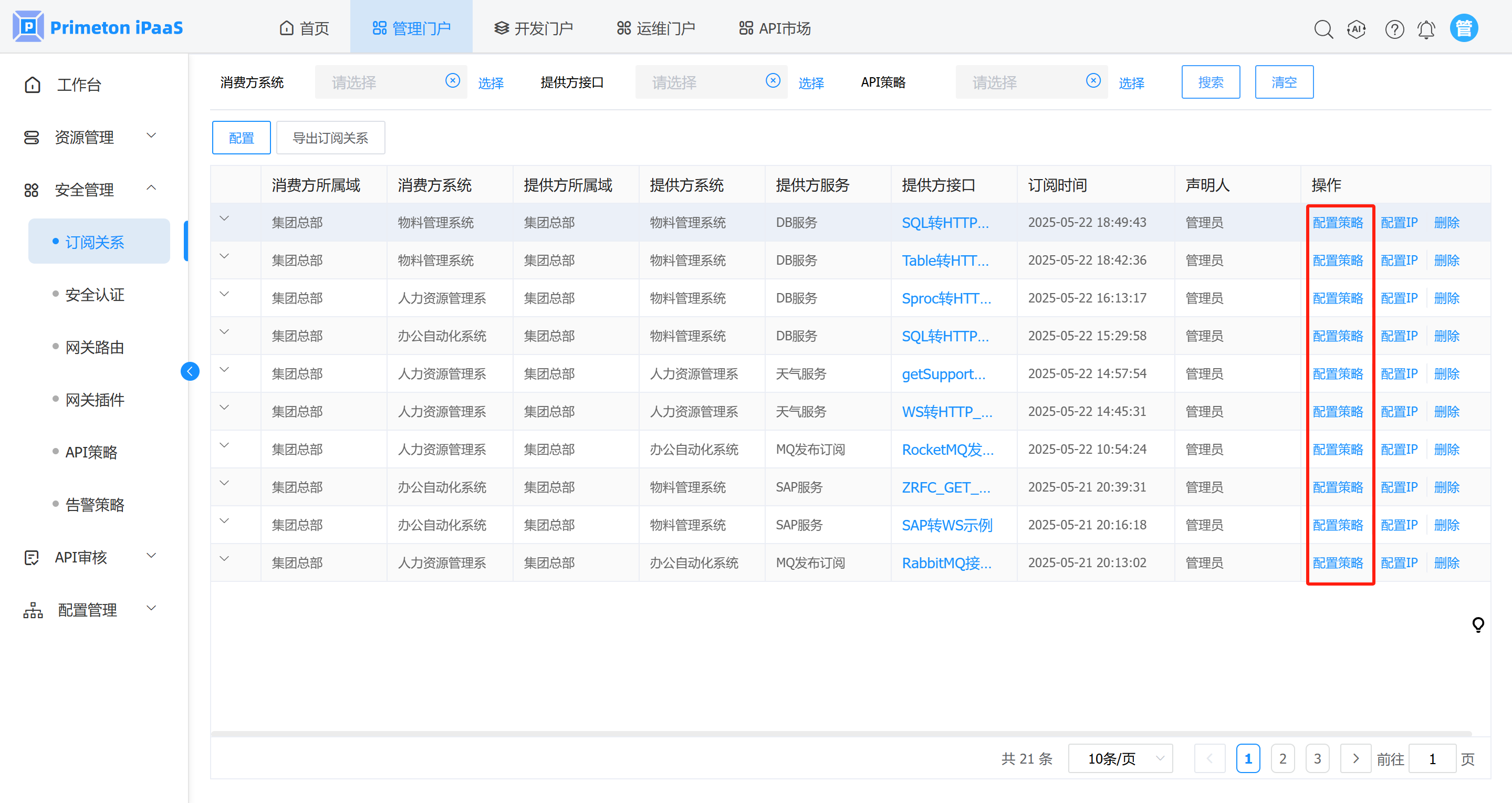
Task: Click the search magnifier icon in header
Action: [x=1323, y=29]
